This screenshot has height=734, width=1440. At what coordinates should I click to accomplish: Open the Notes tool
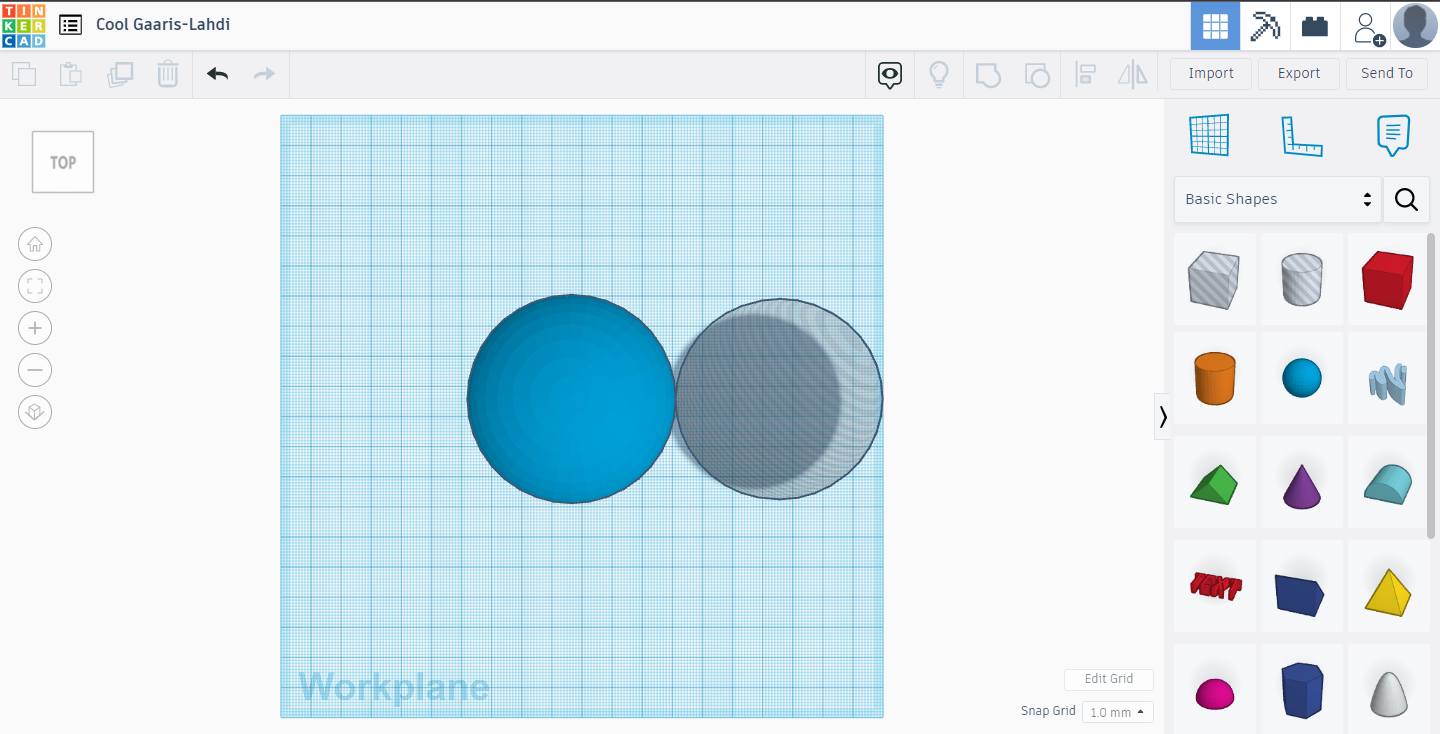pos(1392,134)
